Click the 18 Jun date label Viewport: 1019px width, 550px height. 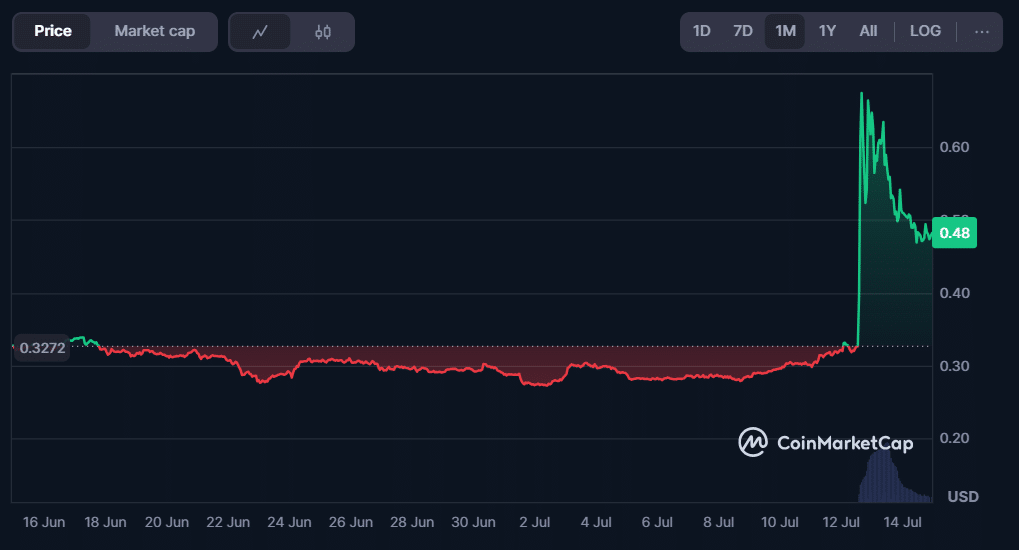[x=105, y=522]
